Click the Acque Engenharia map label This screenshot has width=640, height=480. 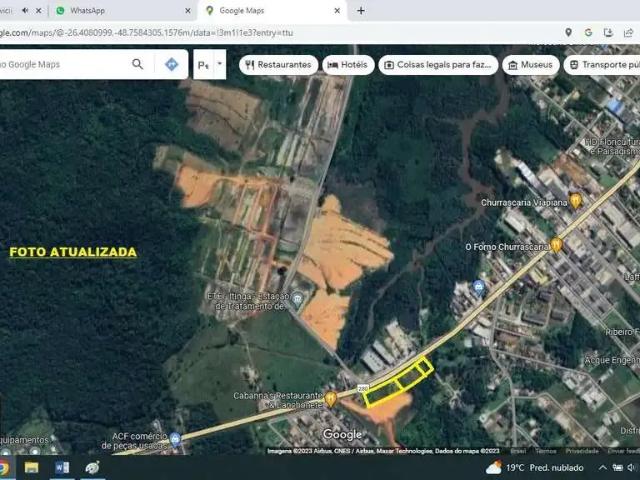coord(612,361)
